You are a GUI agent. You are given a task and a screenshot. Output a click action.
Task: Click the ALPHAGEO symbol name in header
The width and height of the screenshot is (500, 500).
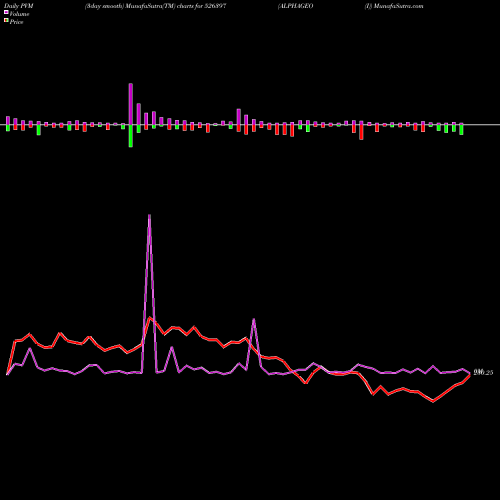coord(296,6)
